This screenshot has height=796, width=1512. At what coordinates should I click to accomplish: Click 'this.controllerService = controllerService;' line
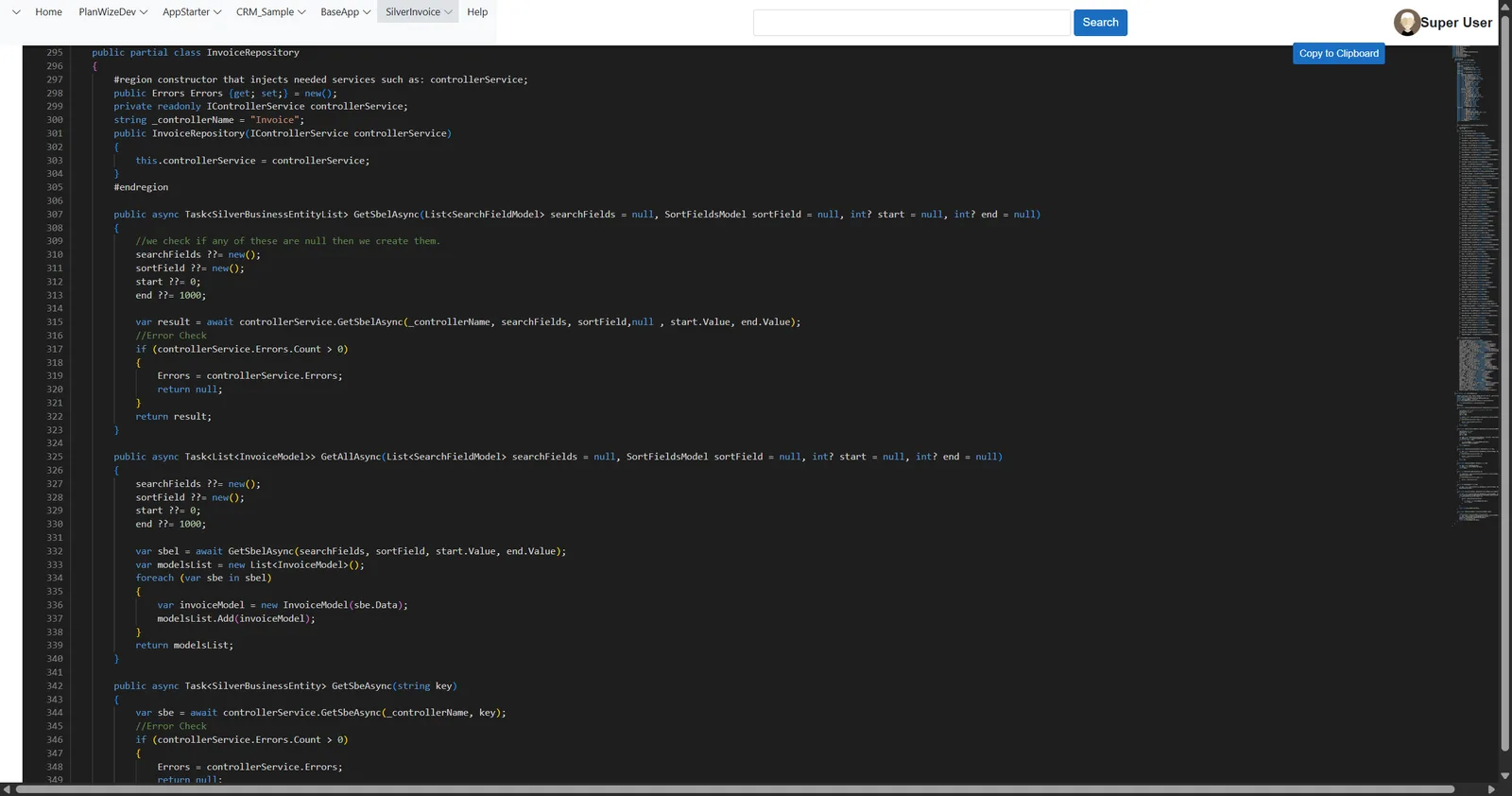click(252, 161)
